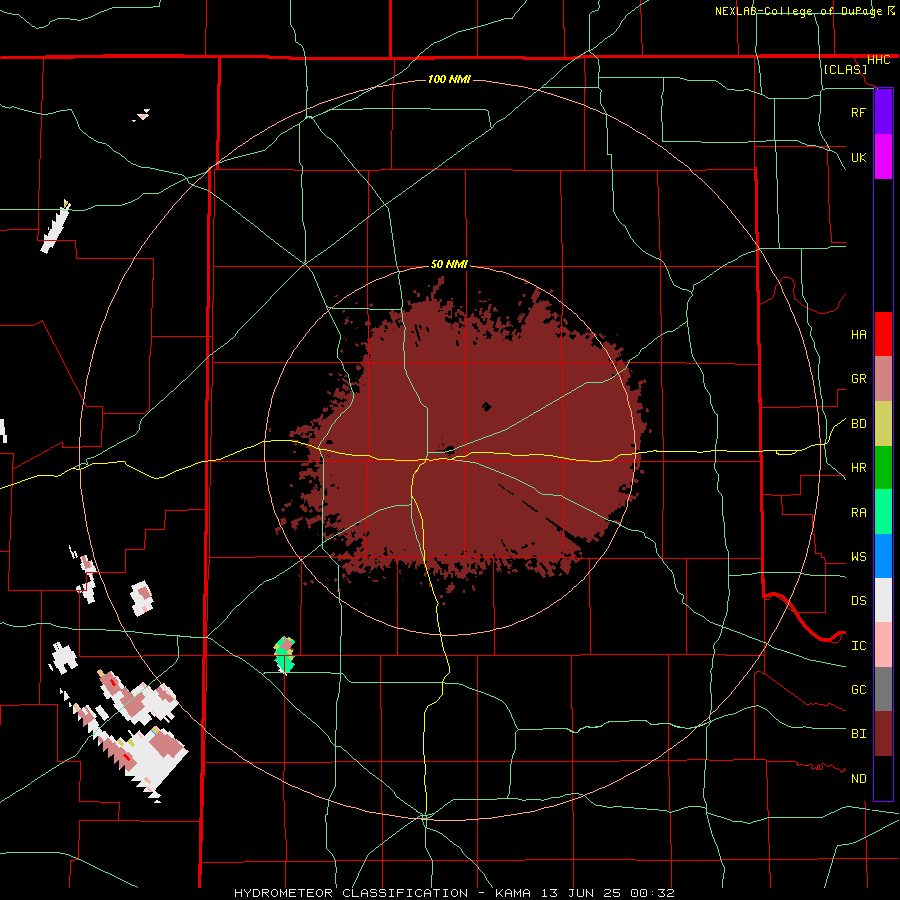Click the GC legend label
The height and width of the screenshot is (900, 900).
point(858,689)
